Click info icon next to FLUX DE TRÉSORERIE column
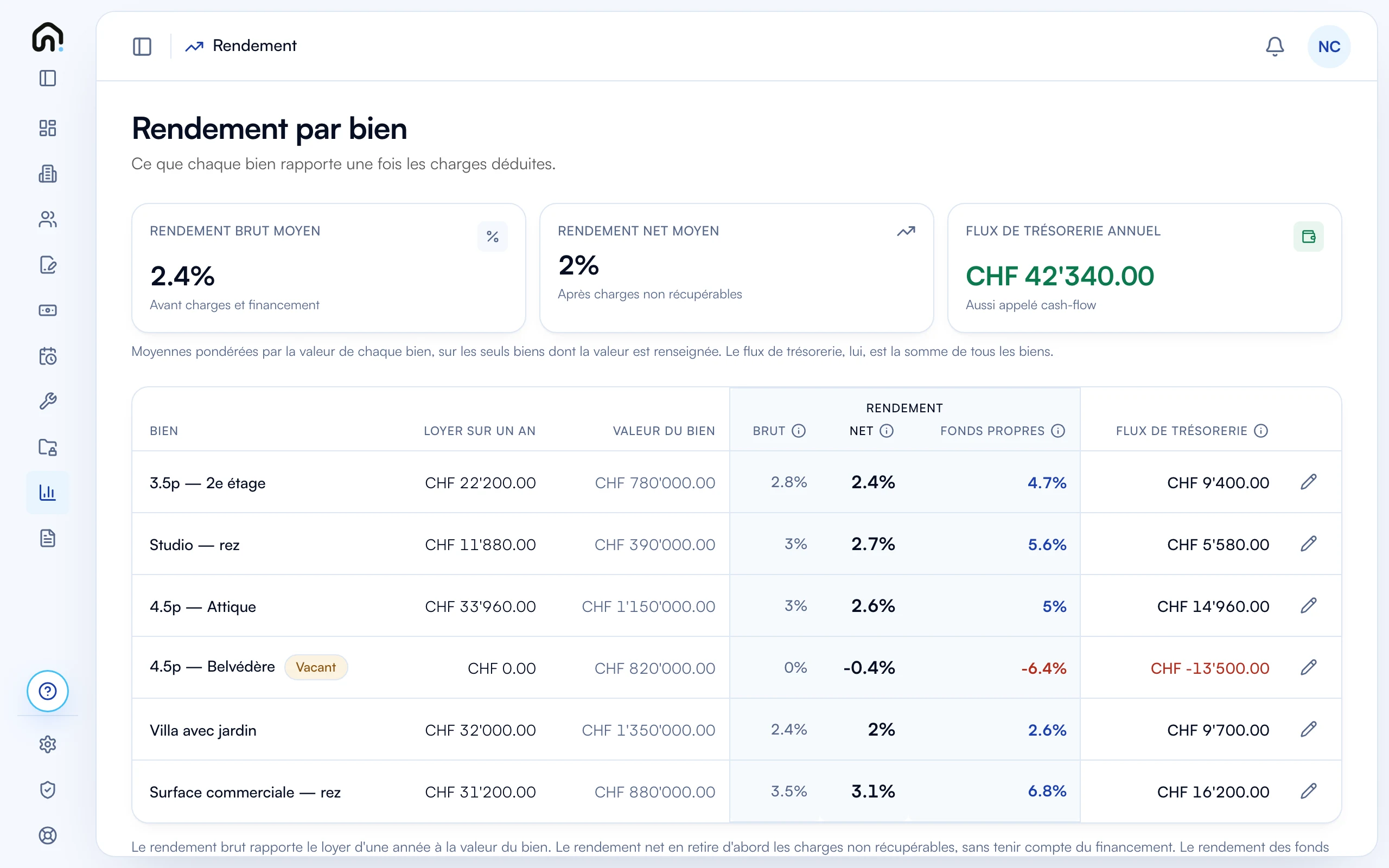The image size is (1389, 868). tap(1260, 431)
